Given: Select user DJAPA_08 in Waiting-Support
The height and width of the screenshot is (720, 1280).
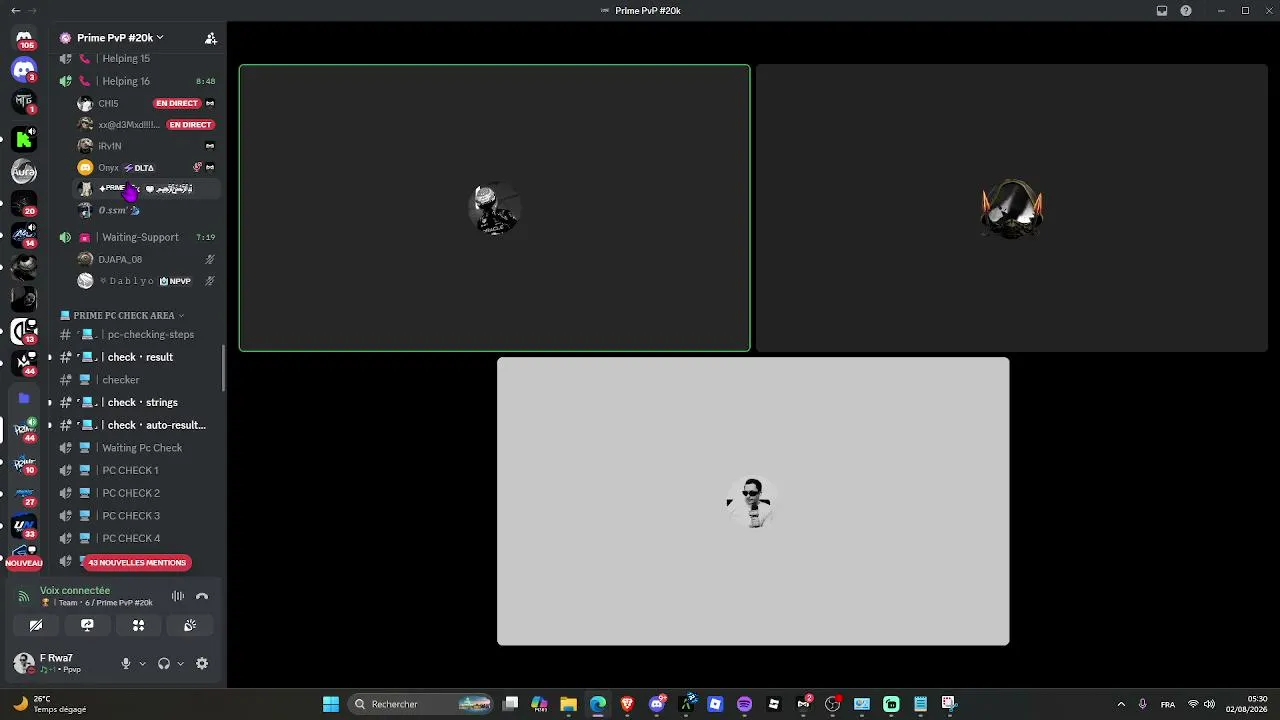Looking at the screenshot, I should 148,259.
